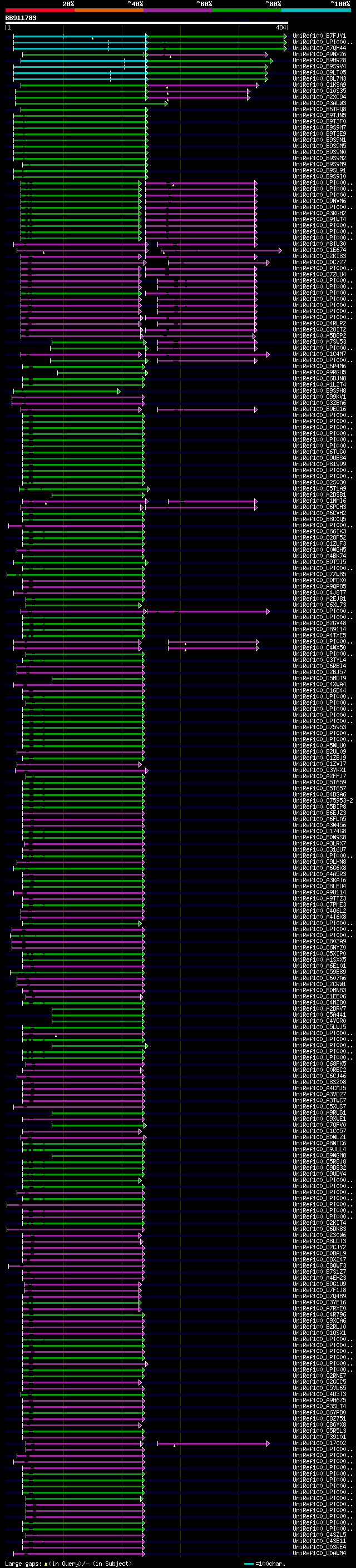
Task: Select label UniRef100_B9SL91
Action: coord(319,170)
